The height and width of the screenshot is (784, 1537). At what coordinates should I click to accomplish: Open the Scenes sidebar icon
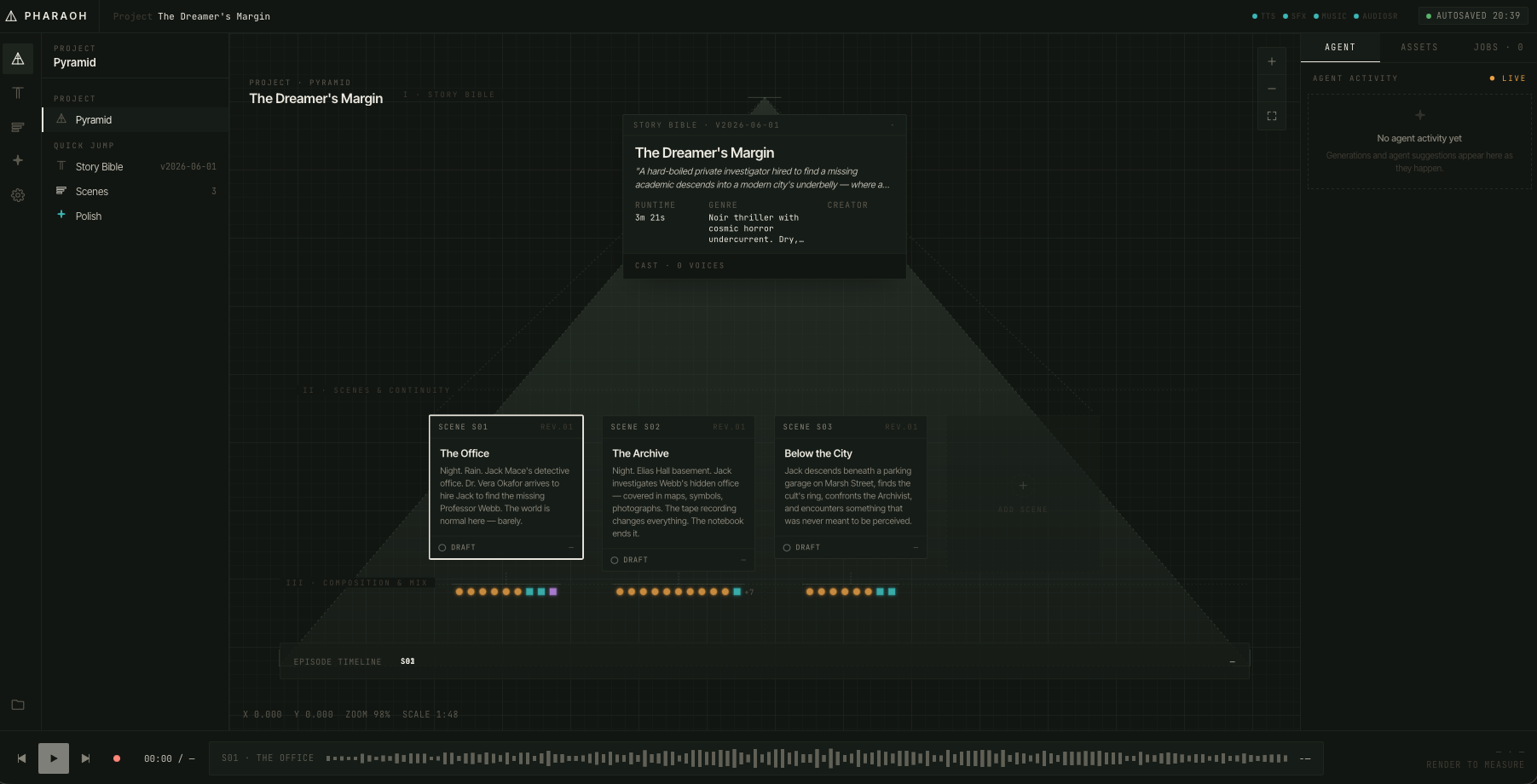tap(18, 127)
